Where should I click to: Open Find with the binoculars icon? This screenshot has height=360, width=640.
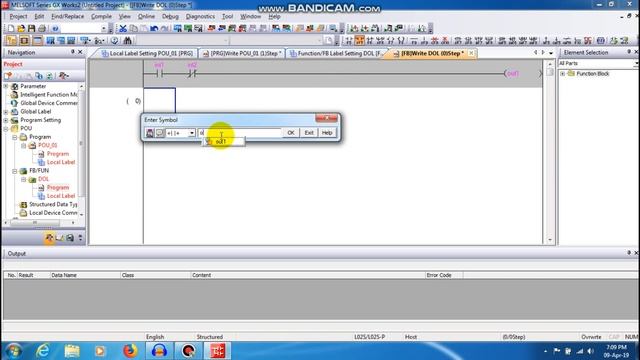tap(127, 40)
